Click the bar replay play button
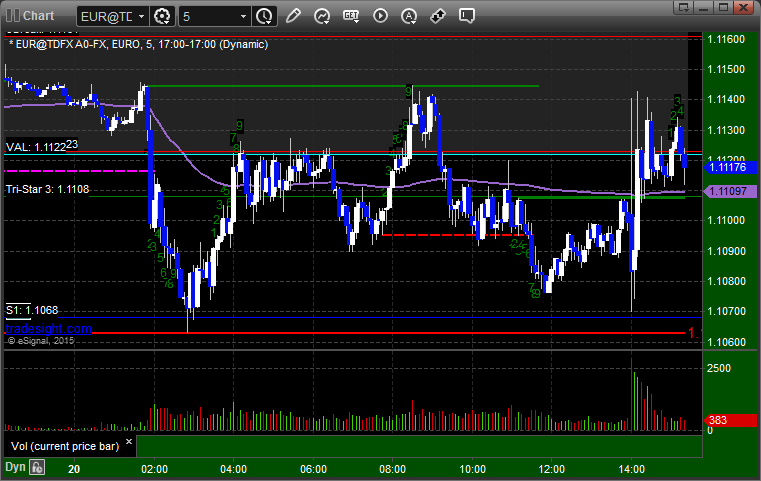The image size is (761, 481). click(x=380, y=16)
